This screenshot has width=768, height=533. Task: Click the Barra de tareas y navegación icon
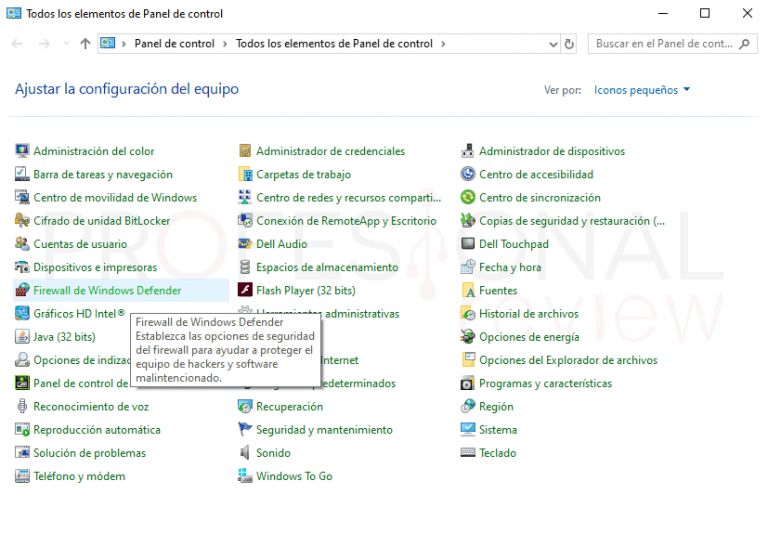point(22,174)
